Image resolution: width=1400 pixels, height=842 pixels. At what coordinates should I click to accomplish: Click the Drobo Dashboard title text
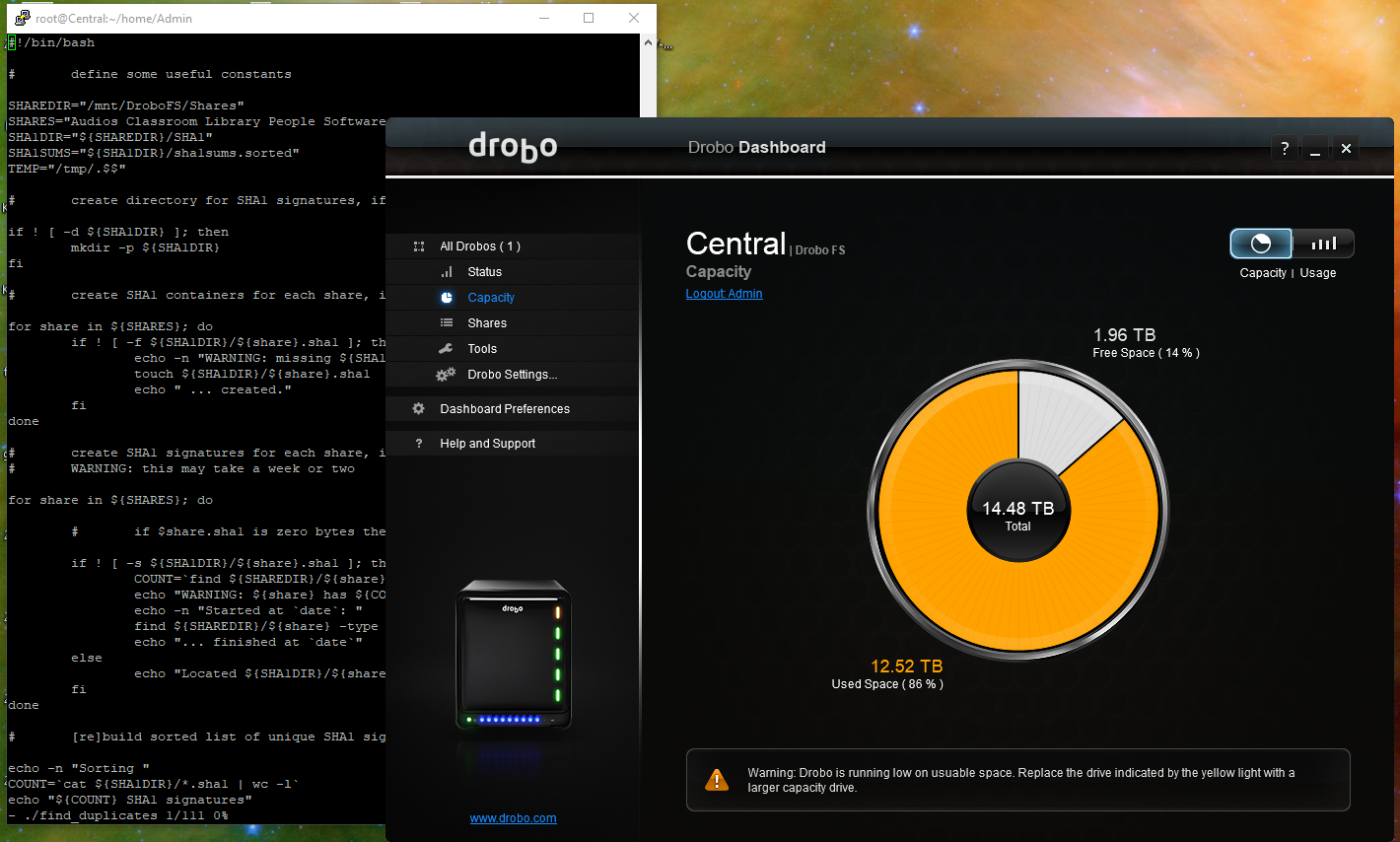click(x=757, y=147)
